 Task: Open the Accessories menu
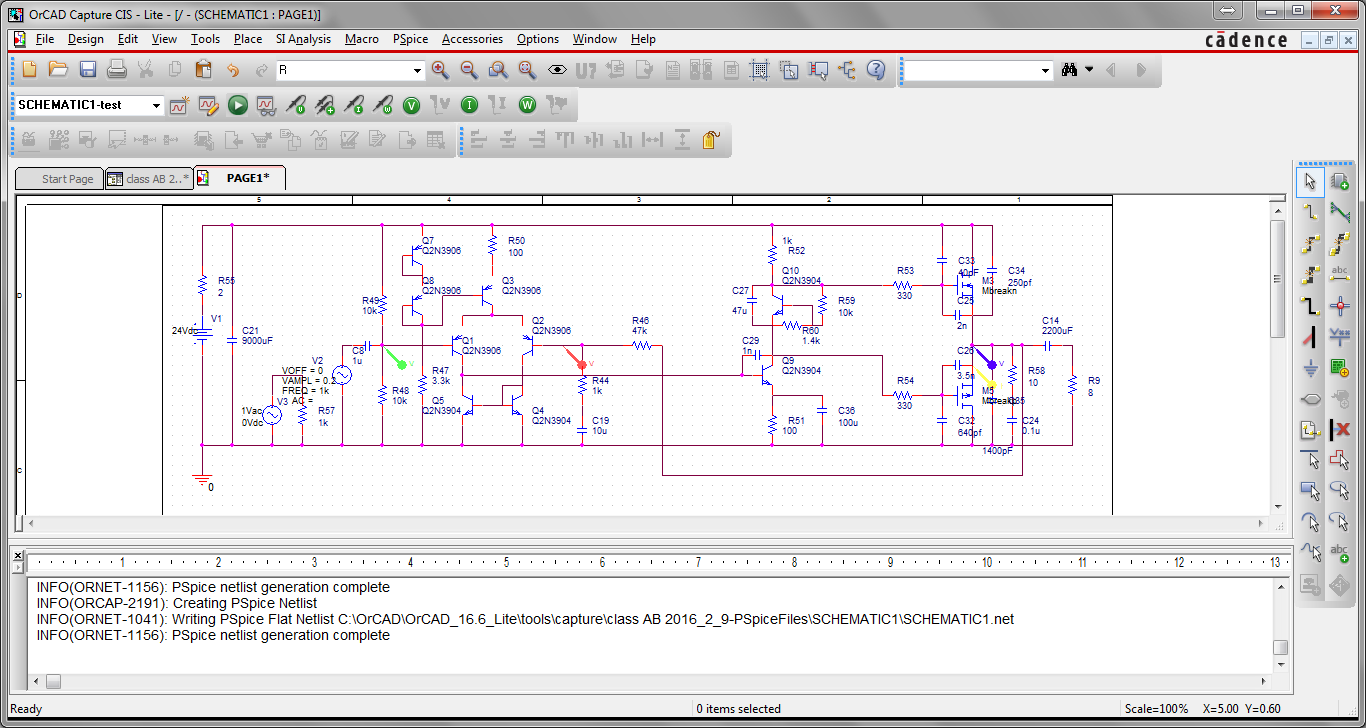472,39
